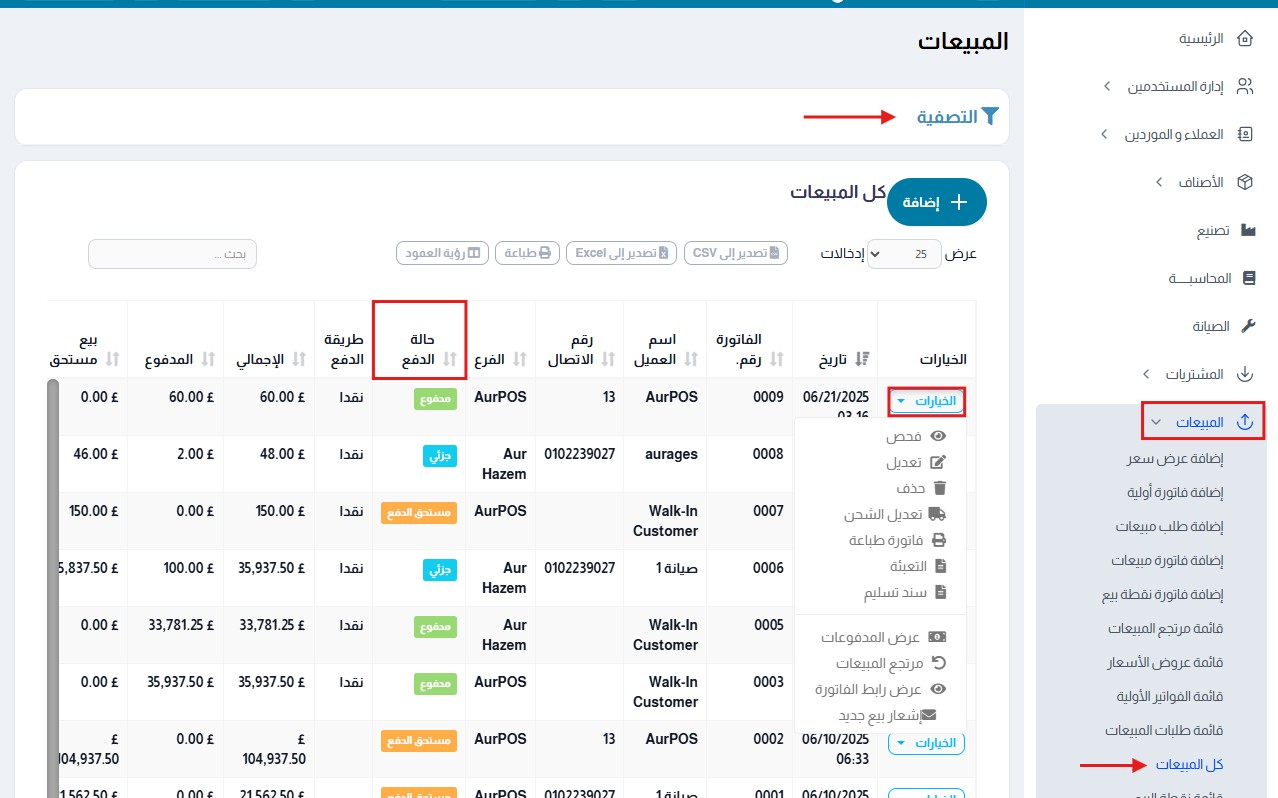Select كل المبيعات in sidebar
The width and height of the screenshot is (1278, 798).
coord(1190,765)
